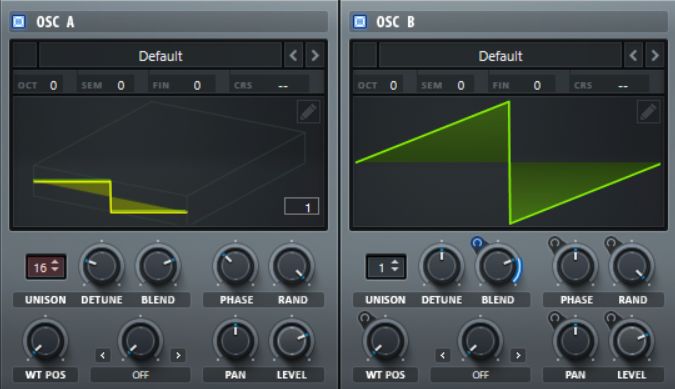Select previous wavetable in OSC A
This screenshot has height=389, width=675.
tap(294, 56)
